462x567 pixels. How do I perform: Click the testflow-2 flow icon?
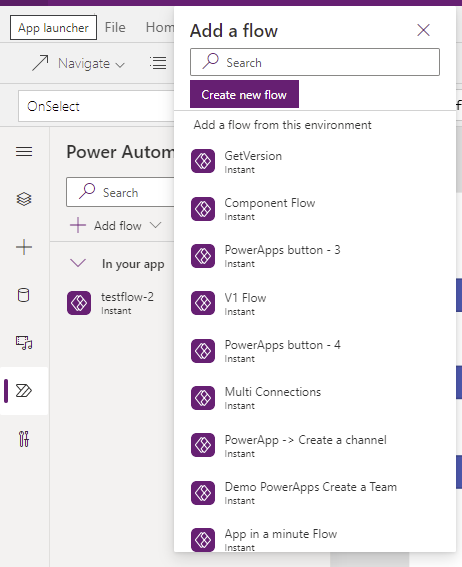79,303
